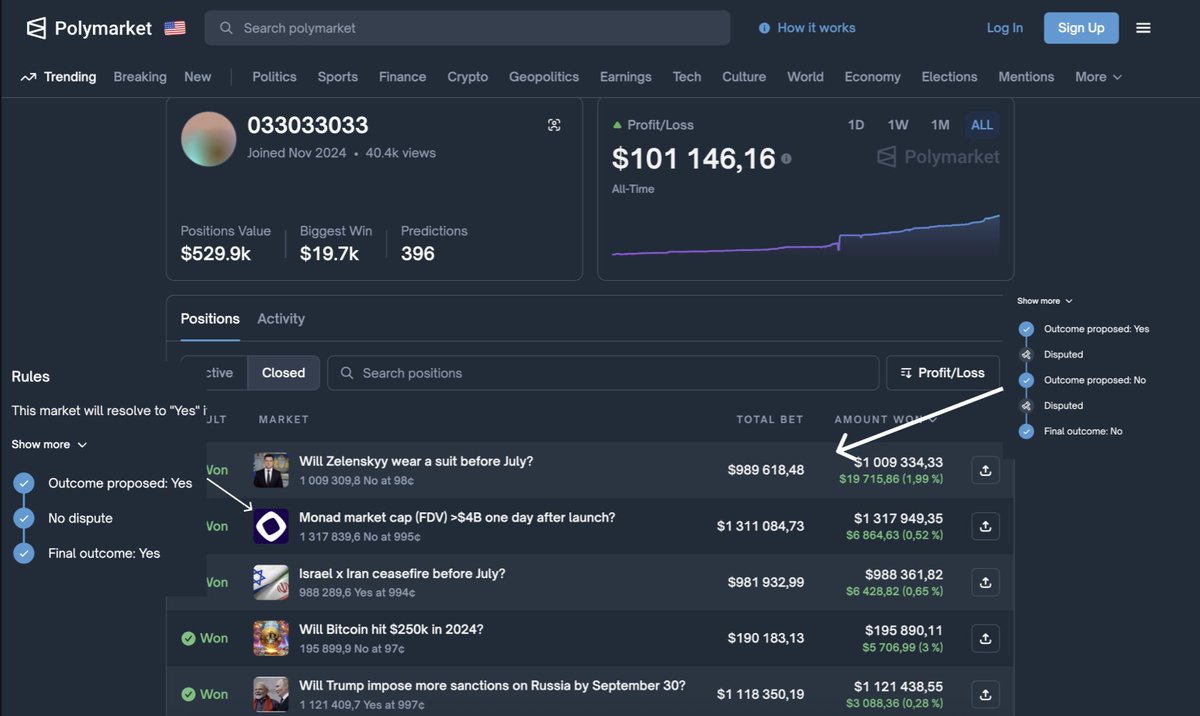The width and height of the screenshot is (1200, 716).
Task: Select the 1M timeframe
Action: (940, 125)
